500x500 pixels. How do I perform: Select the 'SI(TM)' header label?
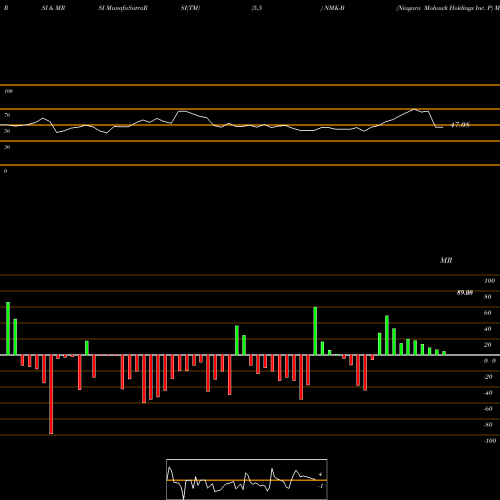190,8
